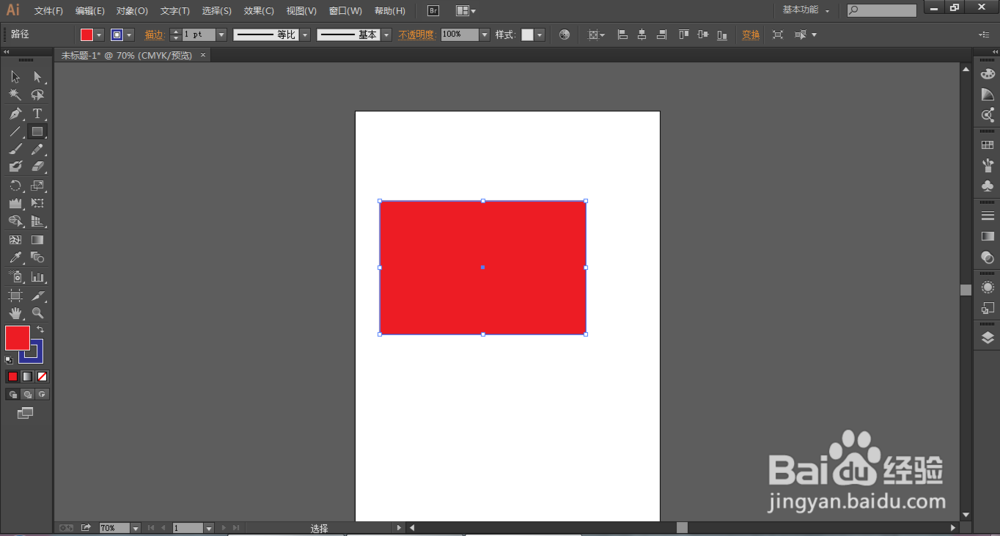Select the Paintbrush tool
1000x536 pixels.
16,149
